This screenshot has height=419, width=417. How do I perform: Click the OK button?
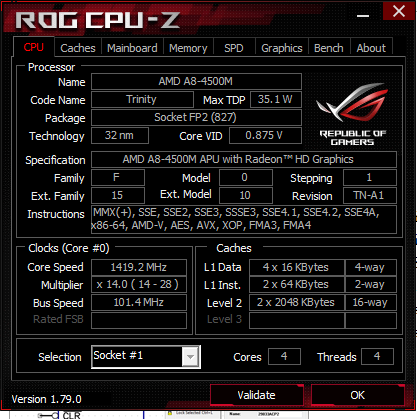358,395
